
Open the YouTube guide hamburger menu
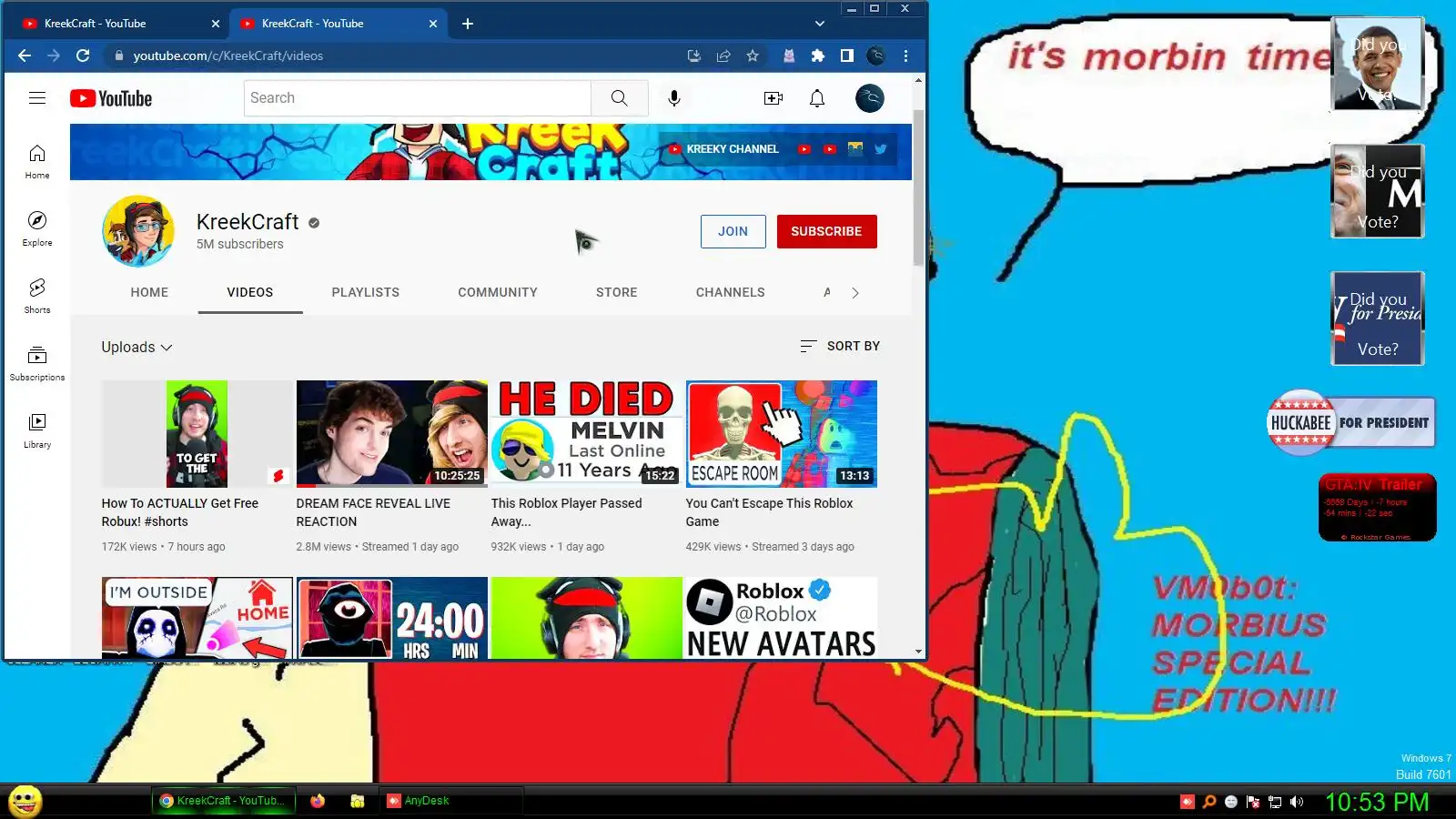click(37, 98)
